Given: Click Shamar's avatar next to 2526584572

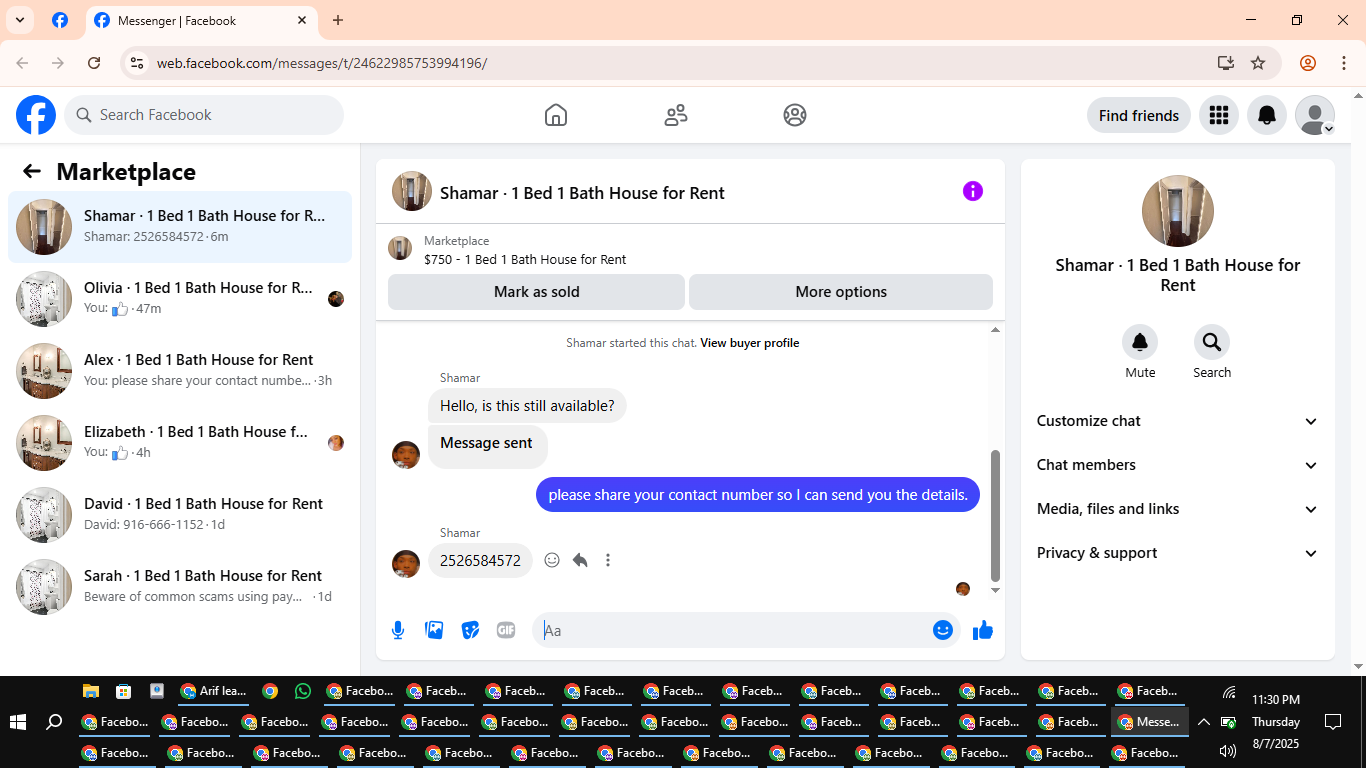Looking at the screenshot, I should (406, 563).
